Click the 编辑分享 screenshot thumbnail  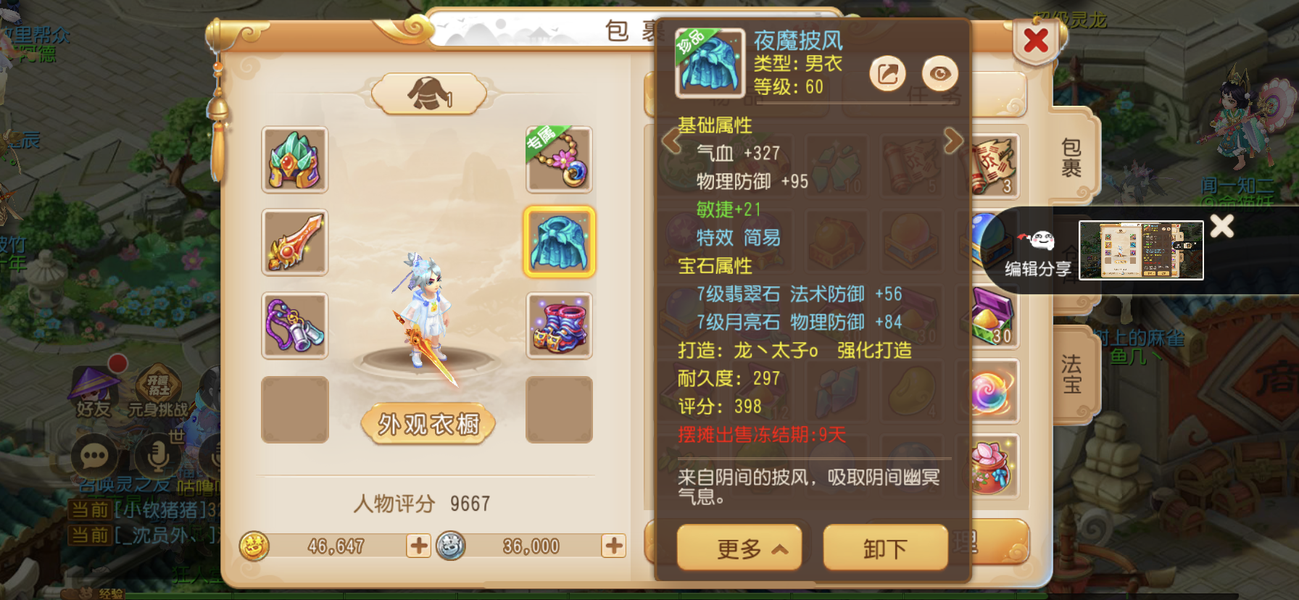[1141, 250]
